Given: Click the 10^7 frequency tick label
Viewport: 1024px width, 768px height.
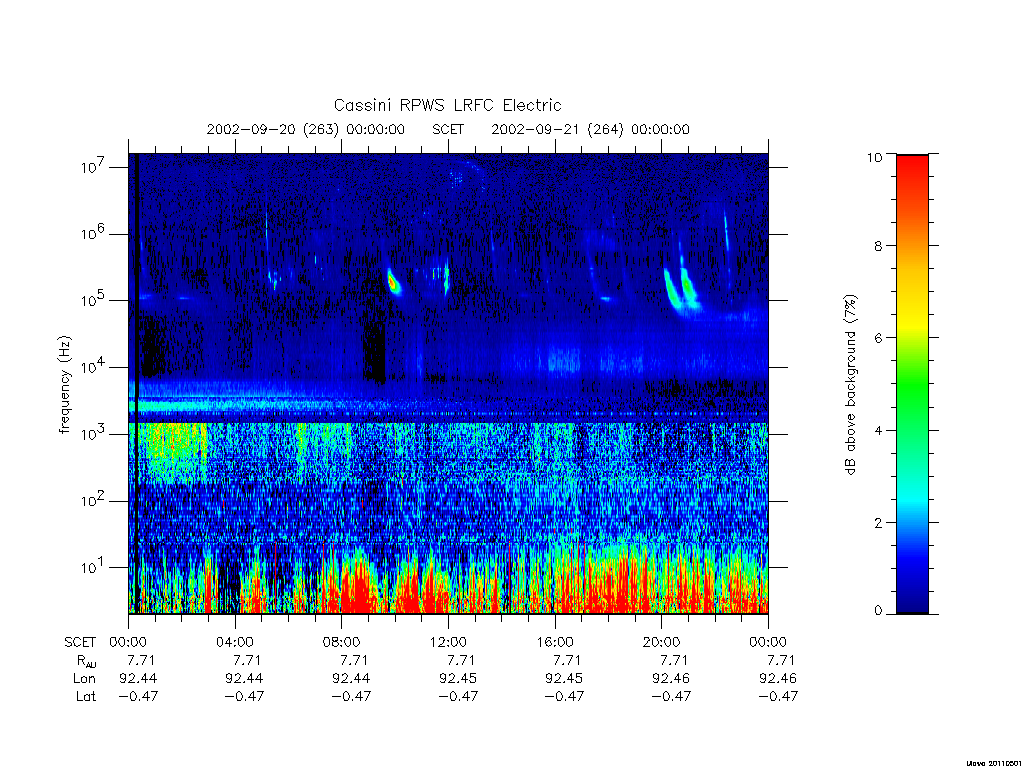Looking at the screenshot, I should pyautogui.click(x=95, y=167).
